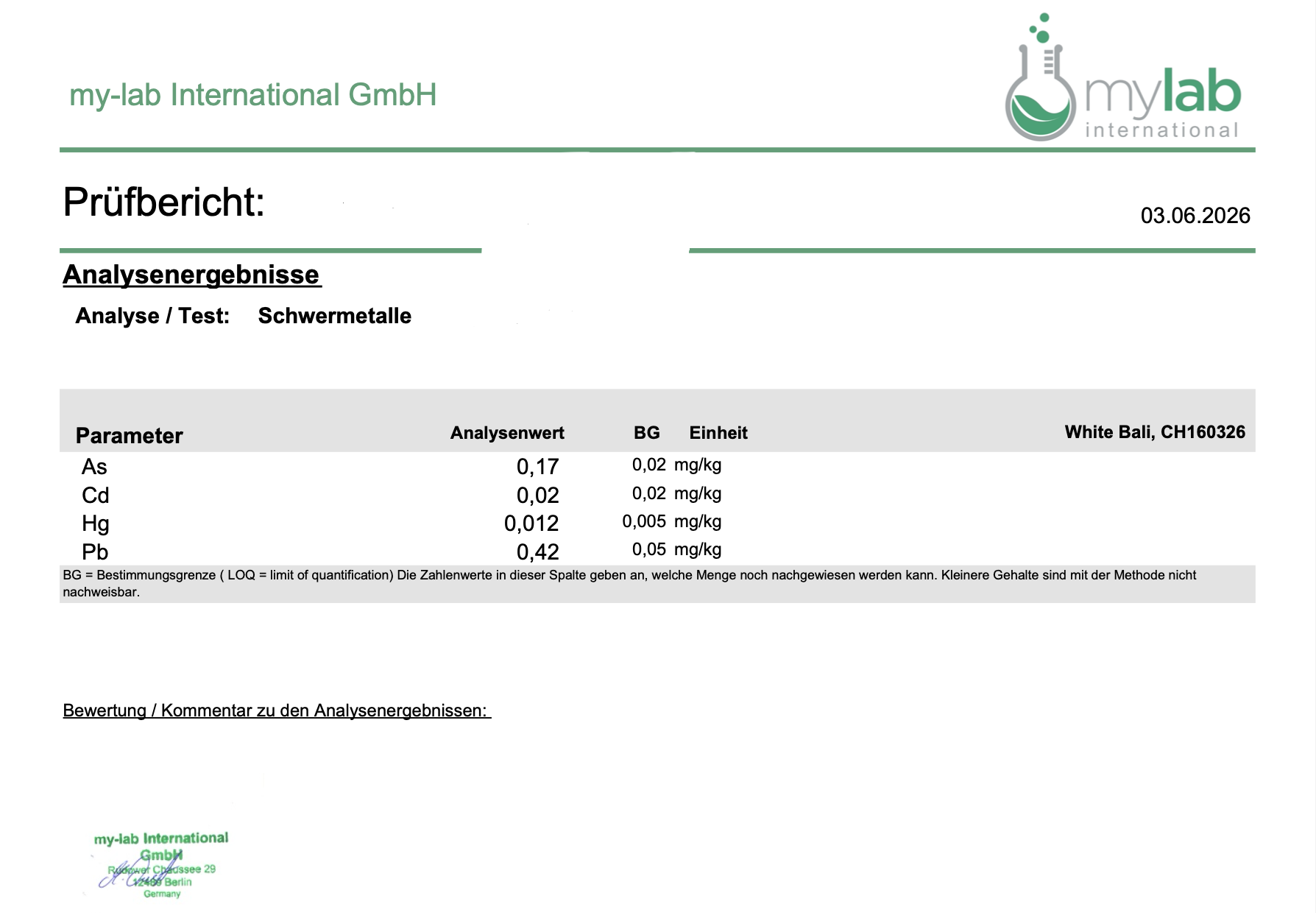Select the Hg value 0,012
Viewport: 1316px width, 913px height.
click(531, 524)
